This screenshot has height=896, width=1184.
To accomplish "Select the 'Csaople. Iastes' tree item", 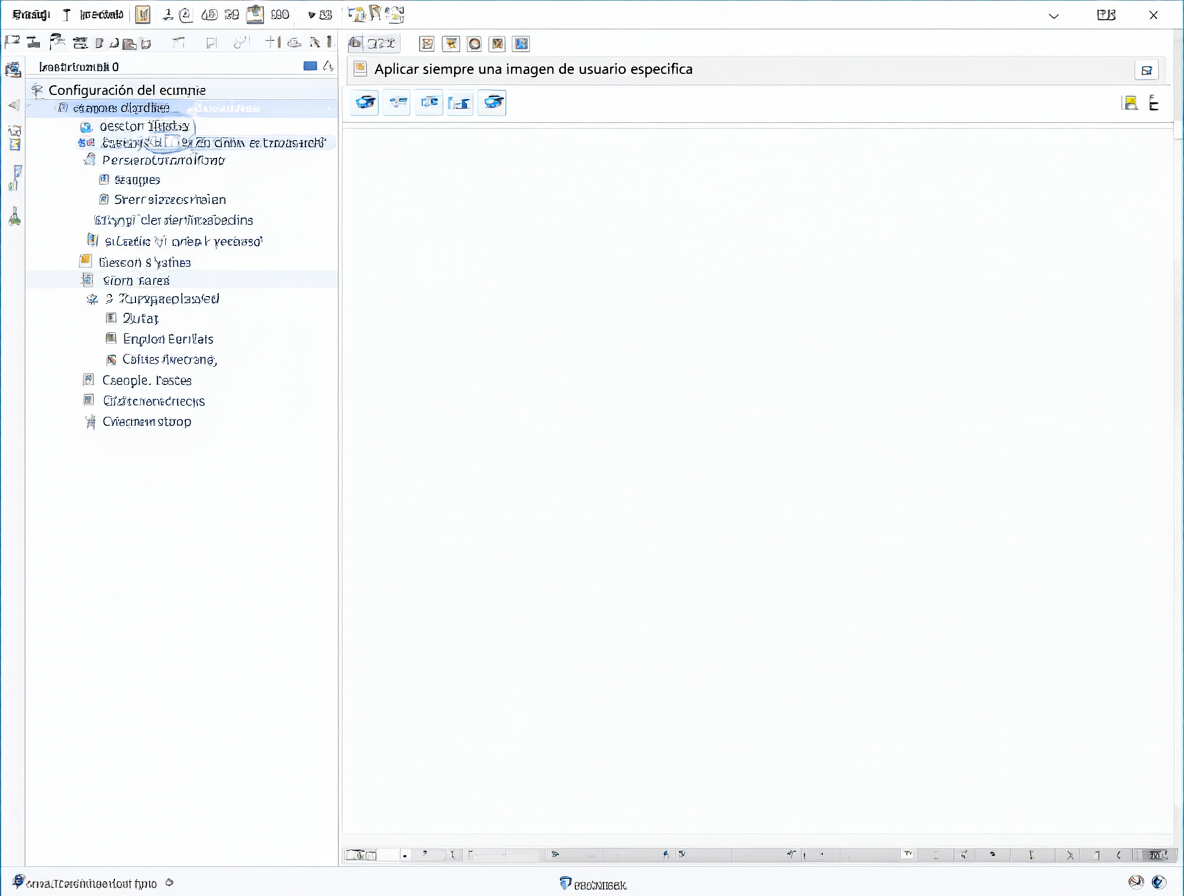I will (x=146, y=380).
